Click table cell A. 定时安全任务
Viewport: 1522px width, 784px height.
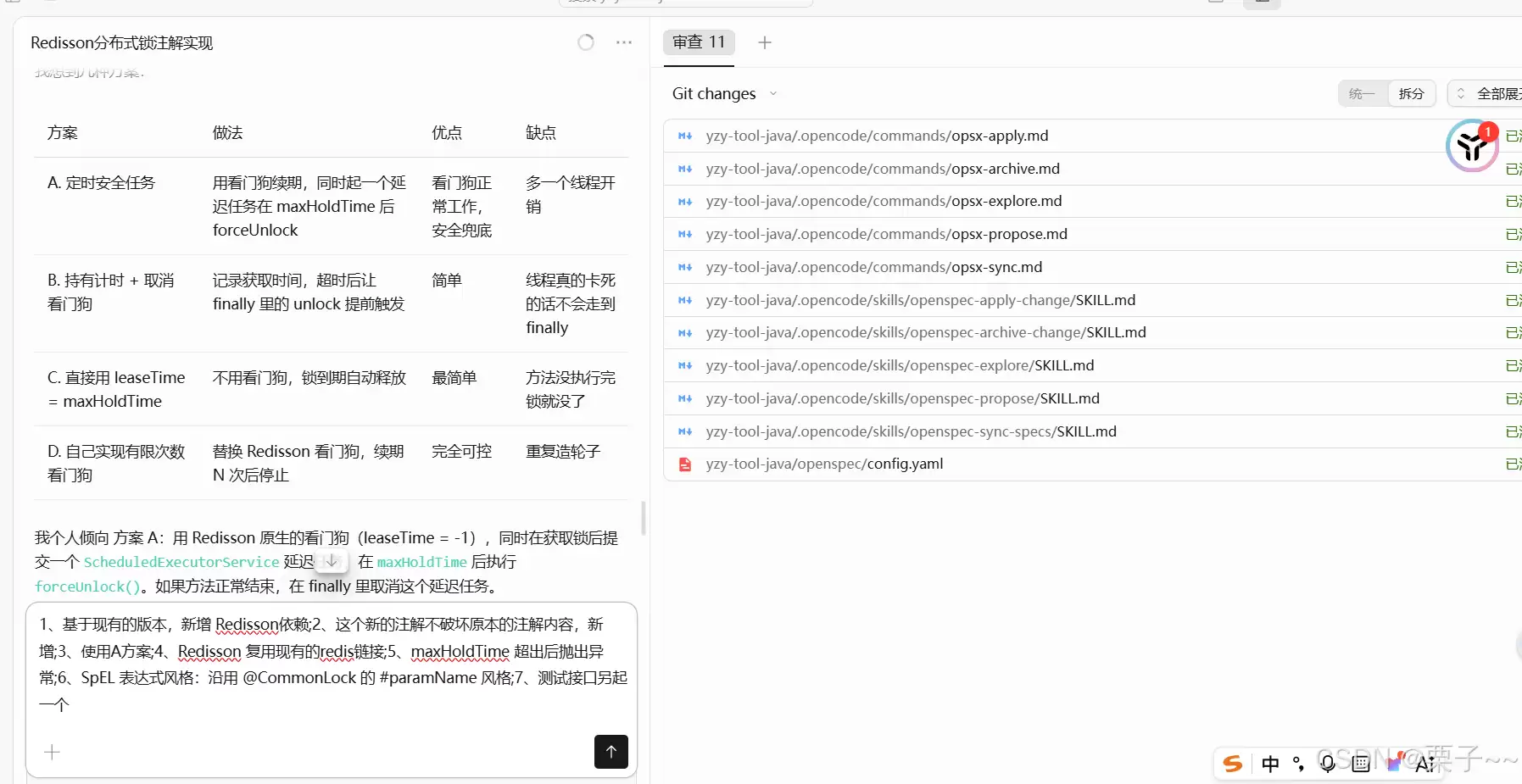point(101,182)
